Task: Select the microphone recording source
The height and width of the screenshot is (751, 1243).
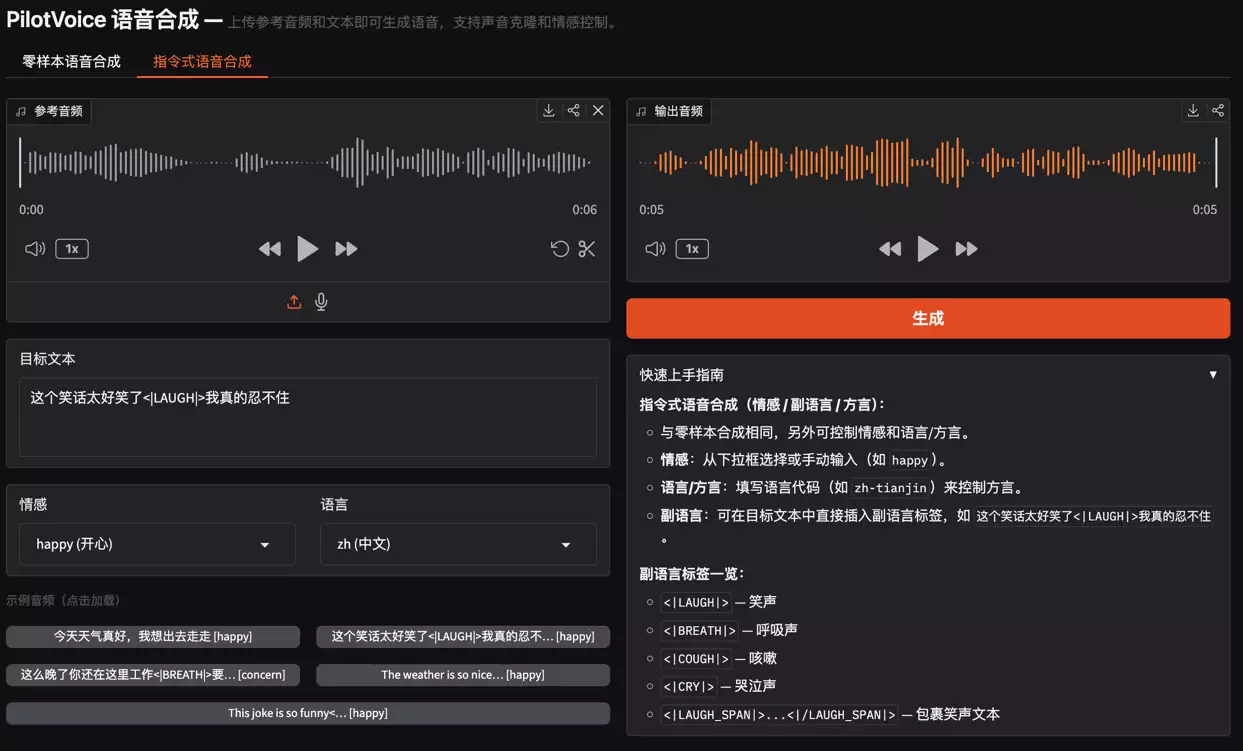Action: point(321,302)
